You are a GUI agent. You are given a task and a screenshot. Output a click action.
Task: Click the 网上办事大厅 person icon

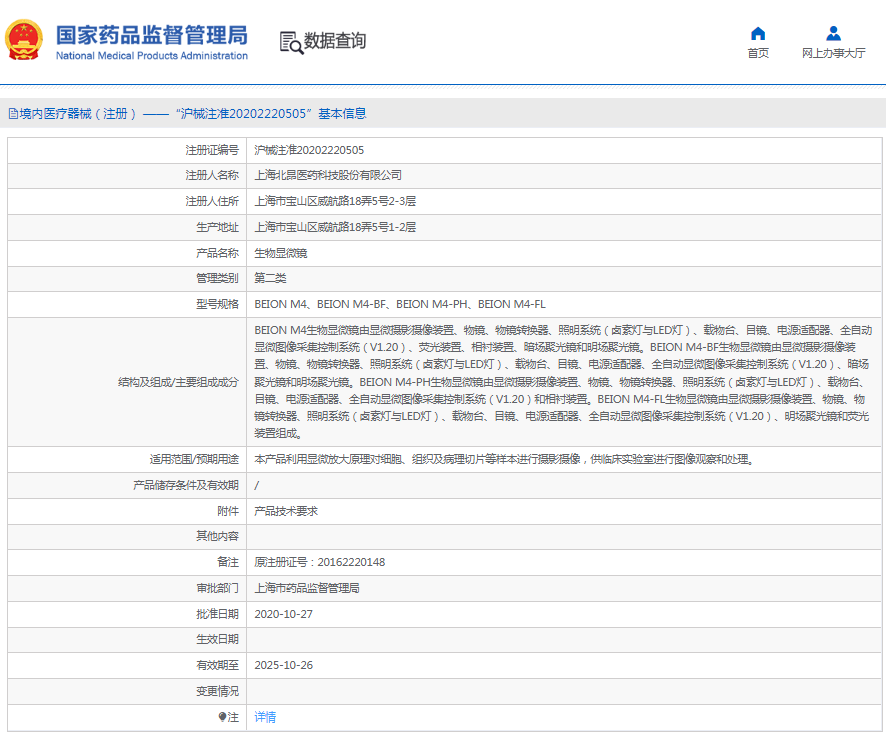833,33
